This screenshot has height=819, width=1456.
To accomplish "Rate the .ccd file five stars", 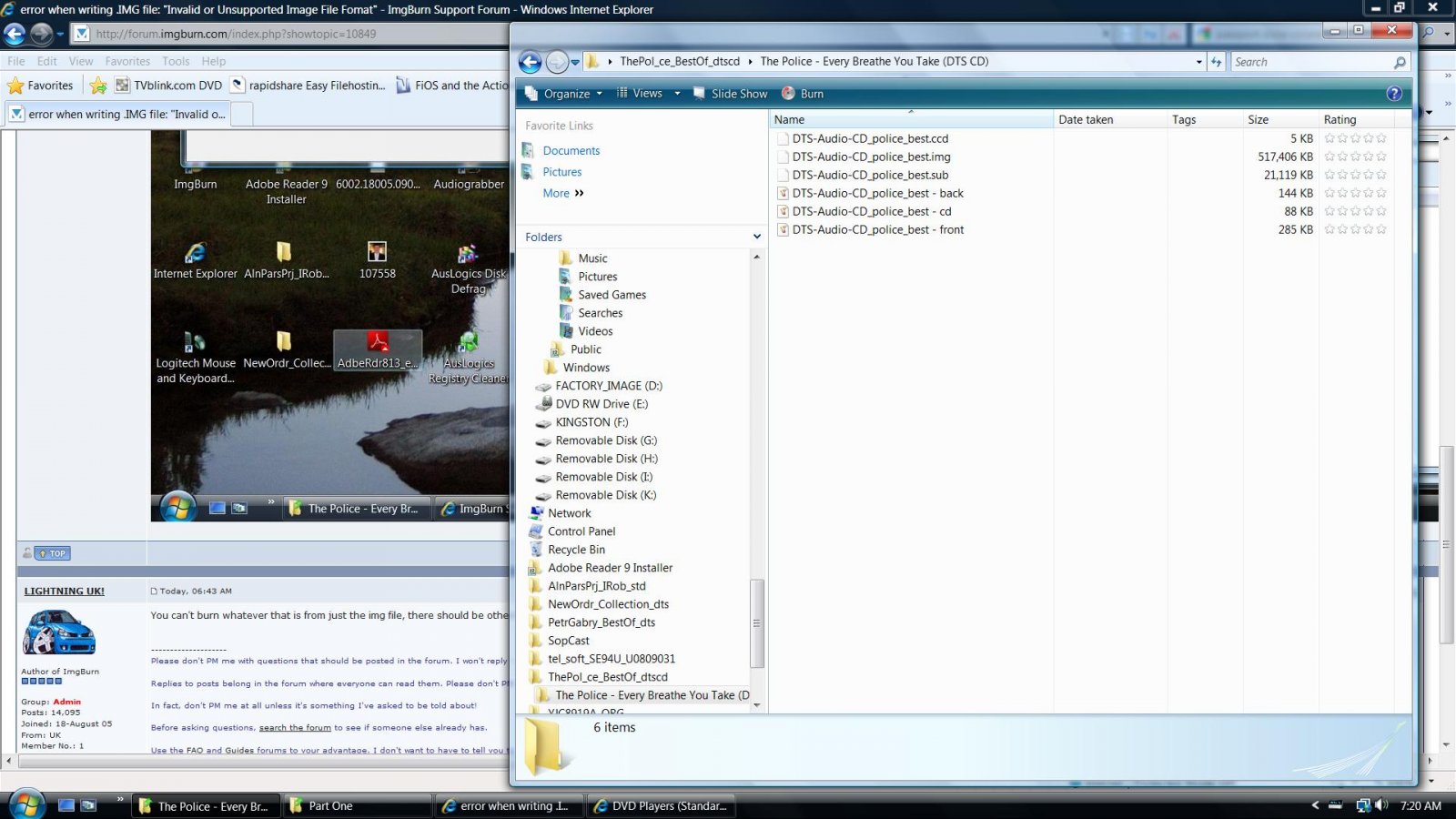I will pos(1381,138).
